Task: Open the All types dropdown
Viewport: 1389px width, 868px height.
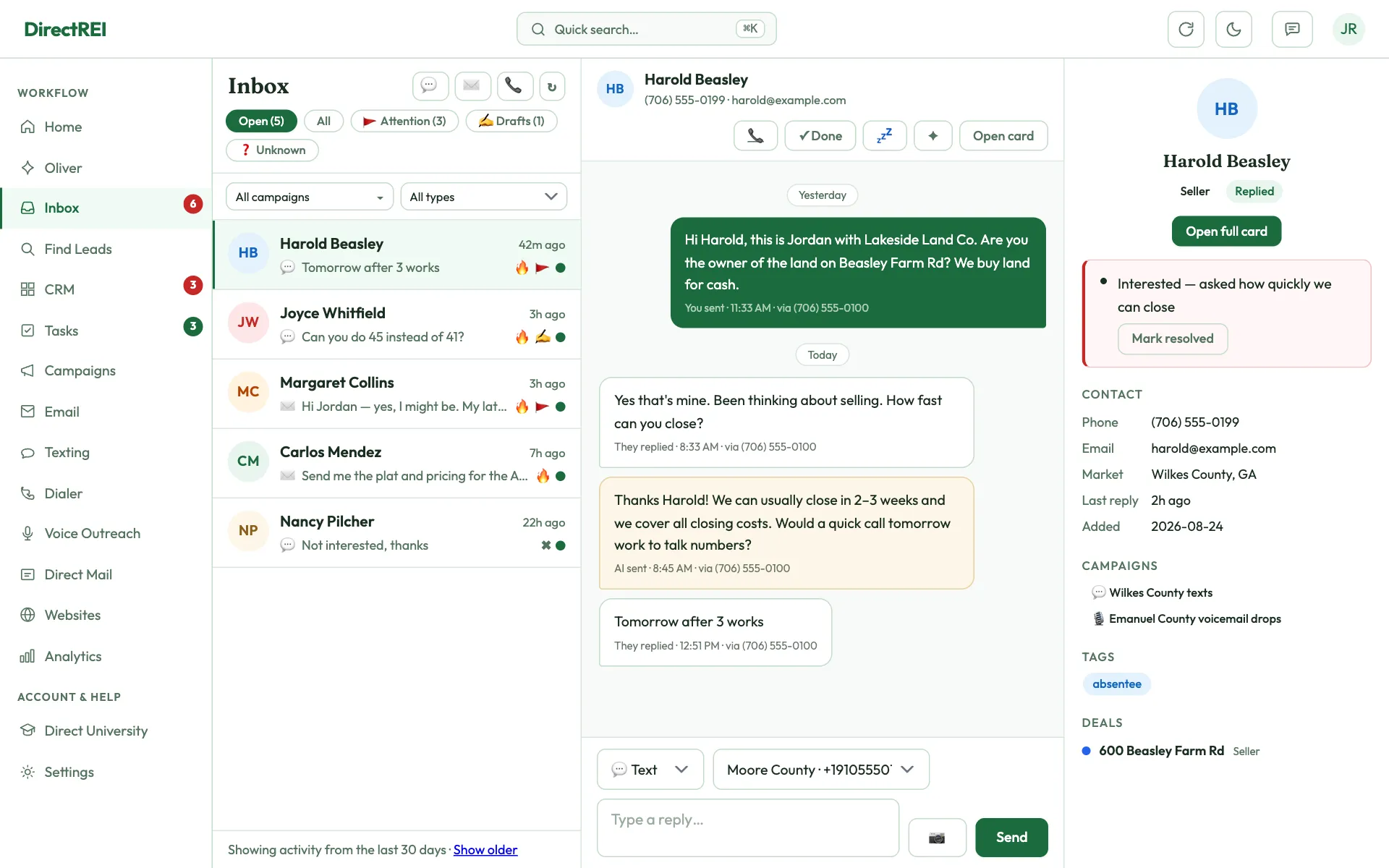Action: tap(483, 197)
